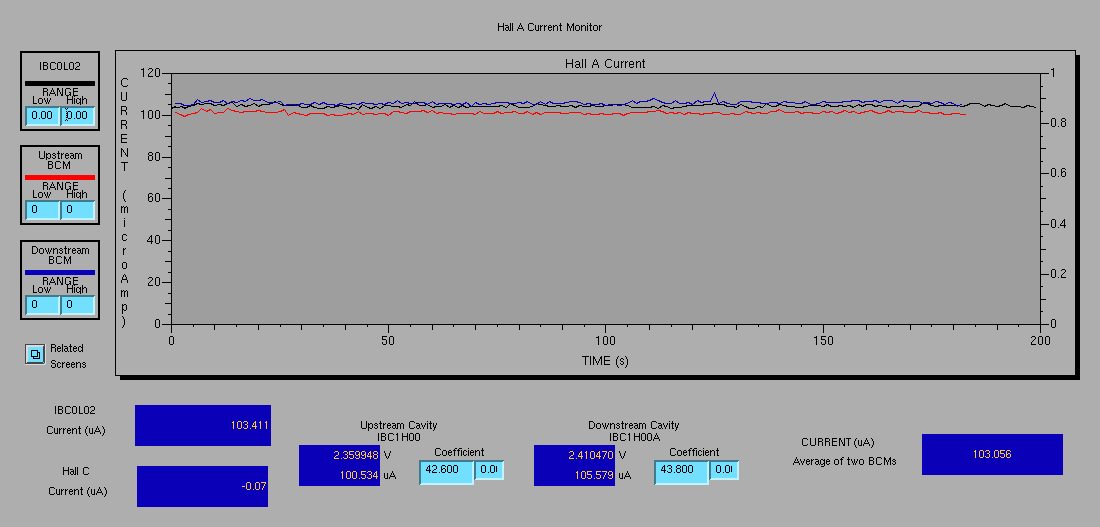Click the Coefficient label above 42.600

point(459,452)
